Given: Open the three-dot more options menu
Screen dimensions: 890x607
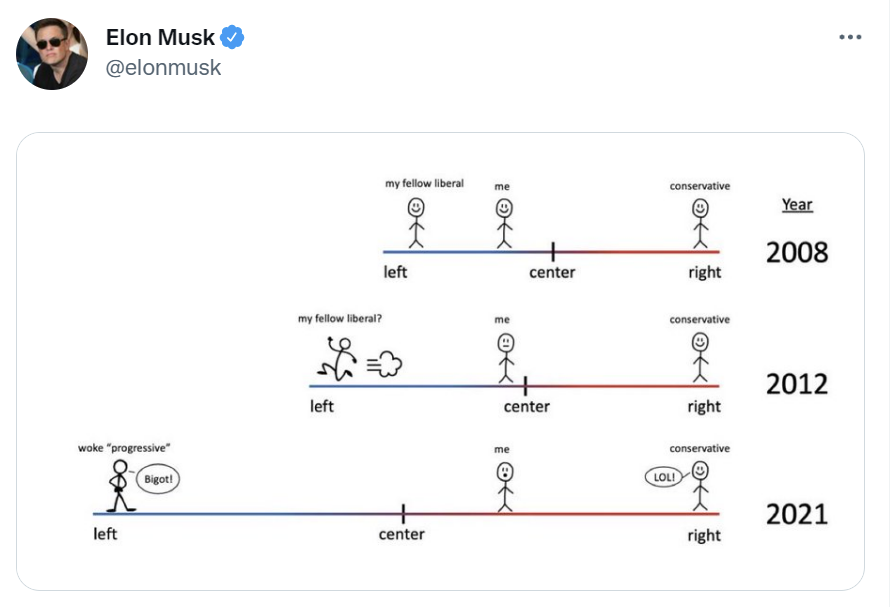Looking at the screenshot, I should 850,37.
